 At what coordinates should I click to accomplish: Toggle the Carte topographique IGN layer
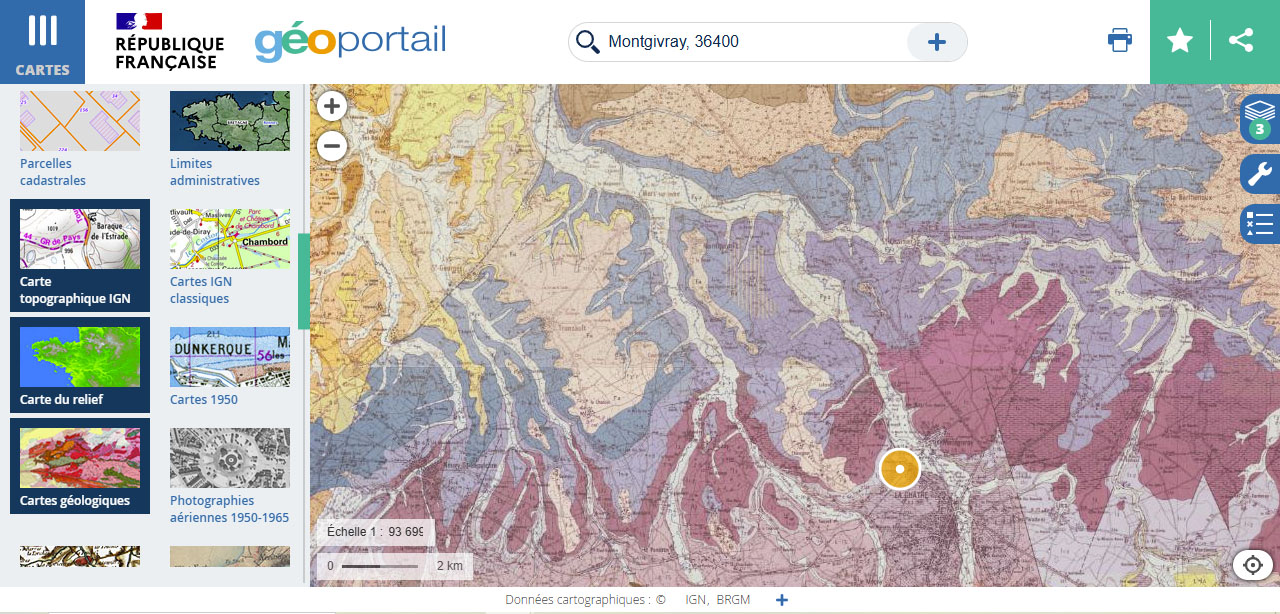80,256
